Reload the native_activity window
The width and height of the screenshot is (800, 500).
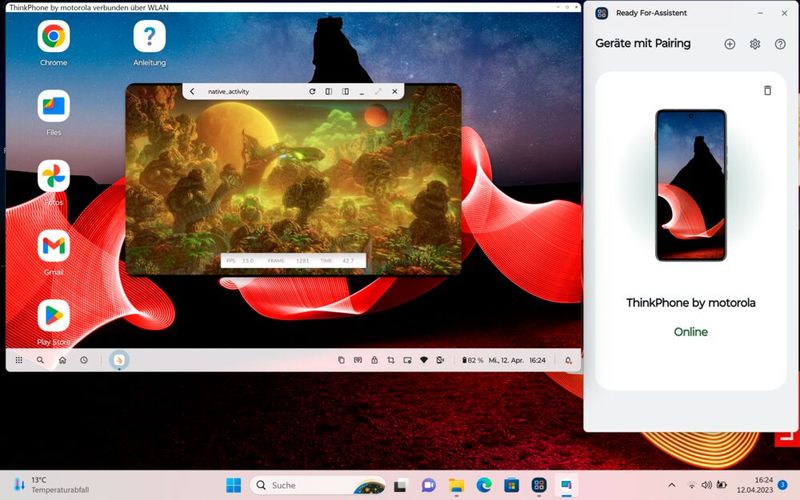(x=312, y=91)
